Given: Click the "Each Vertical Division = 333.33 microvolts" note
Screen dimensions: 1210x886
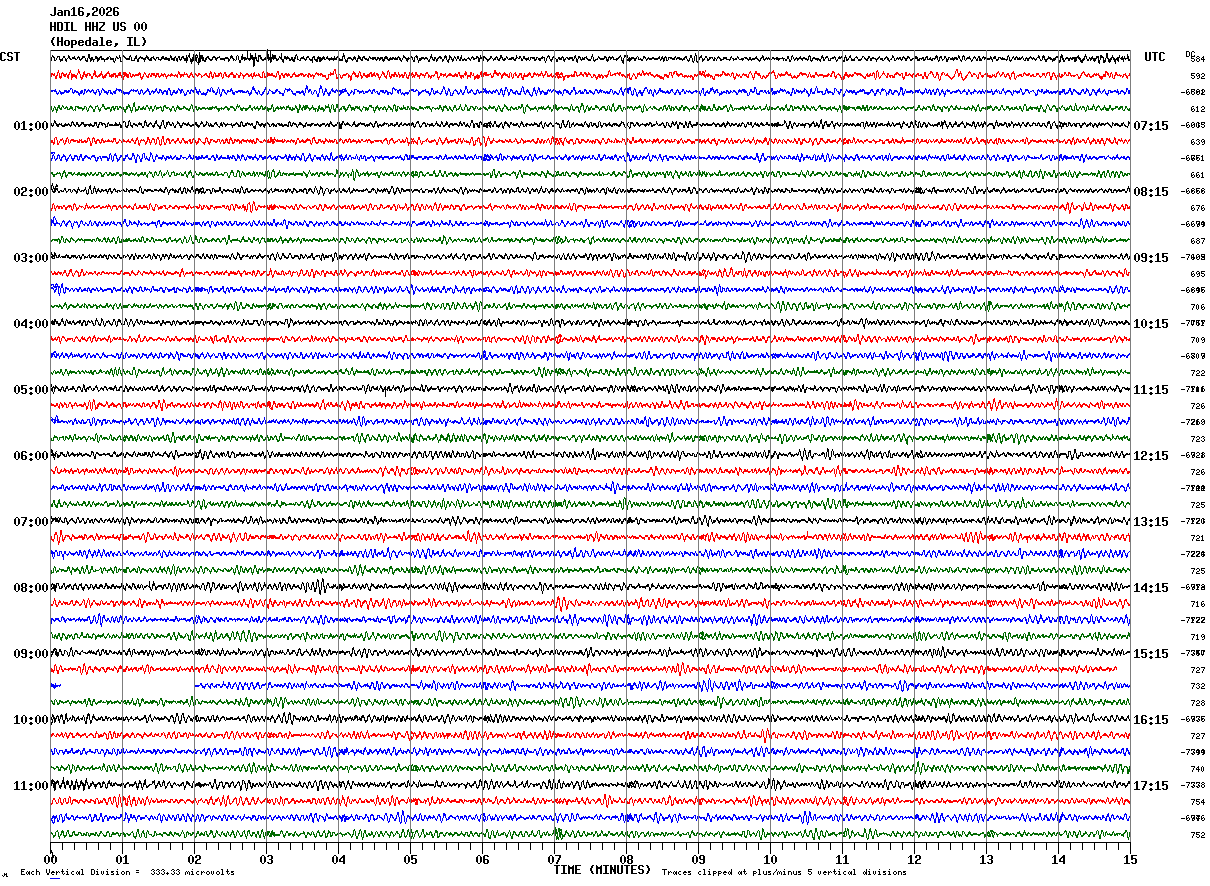Looking at the screenshot, I should [x=127, y=872].
